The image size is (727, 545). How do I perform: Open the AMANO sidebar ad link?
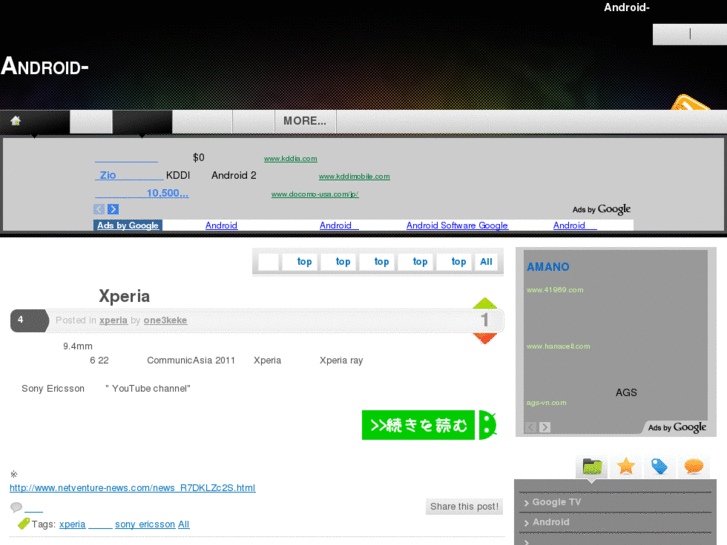click(548, 267)
